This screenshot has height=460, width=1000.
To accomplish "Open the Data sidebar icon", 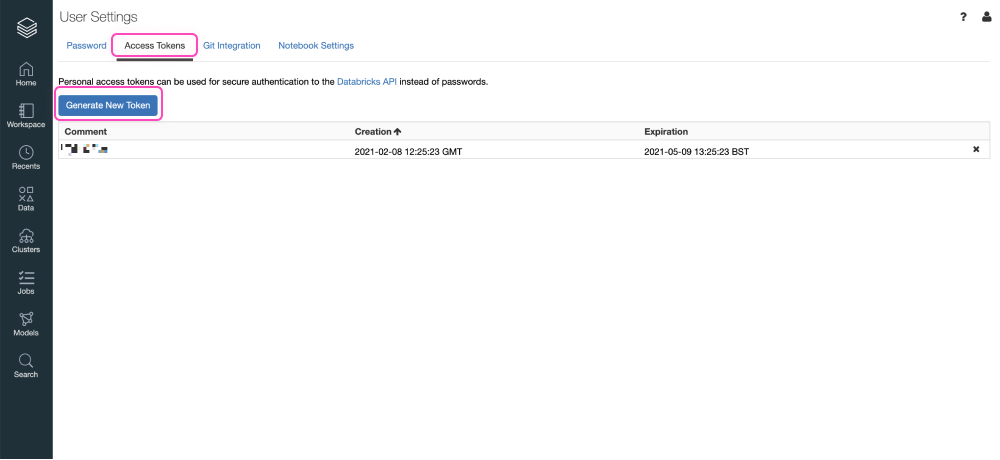I will click(x=26, y=199).
